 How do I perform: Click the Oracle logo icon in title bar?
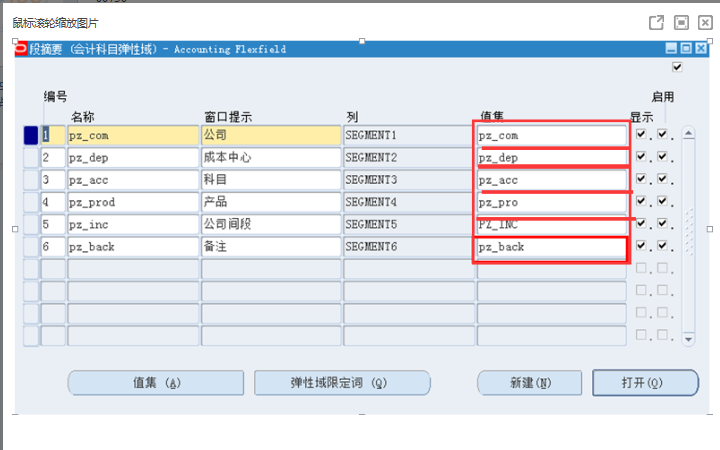pyautogui.click(x=22, y=49)
